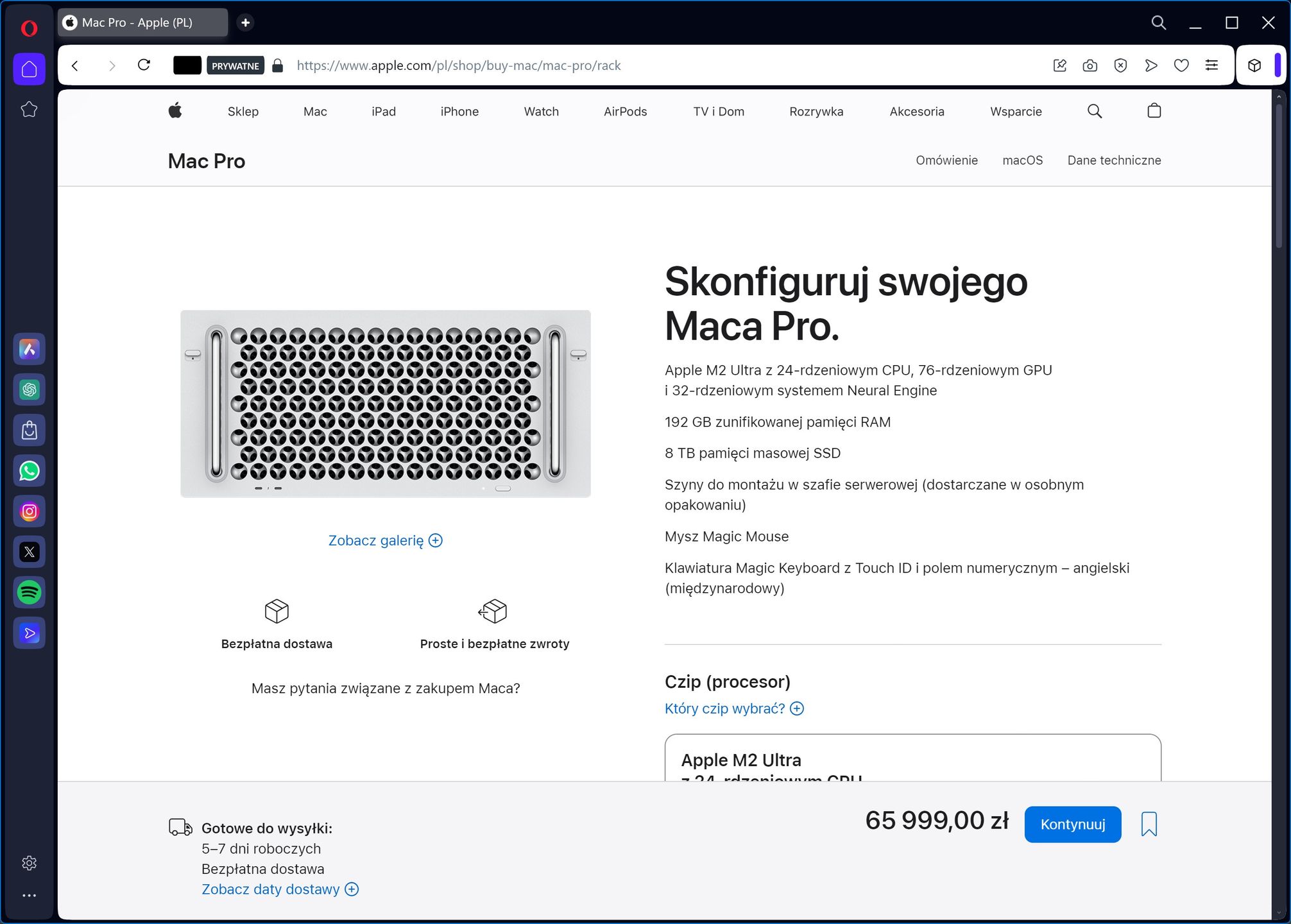The height and width of the screenshot is (924, 1291).
Task: Open Instagram sidebar panel
Action: [x=30, y=511]
